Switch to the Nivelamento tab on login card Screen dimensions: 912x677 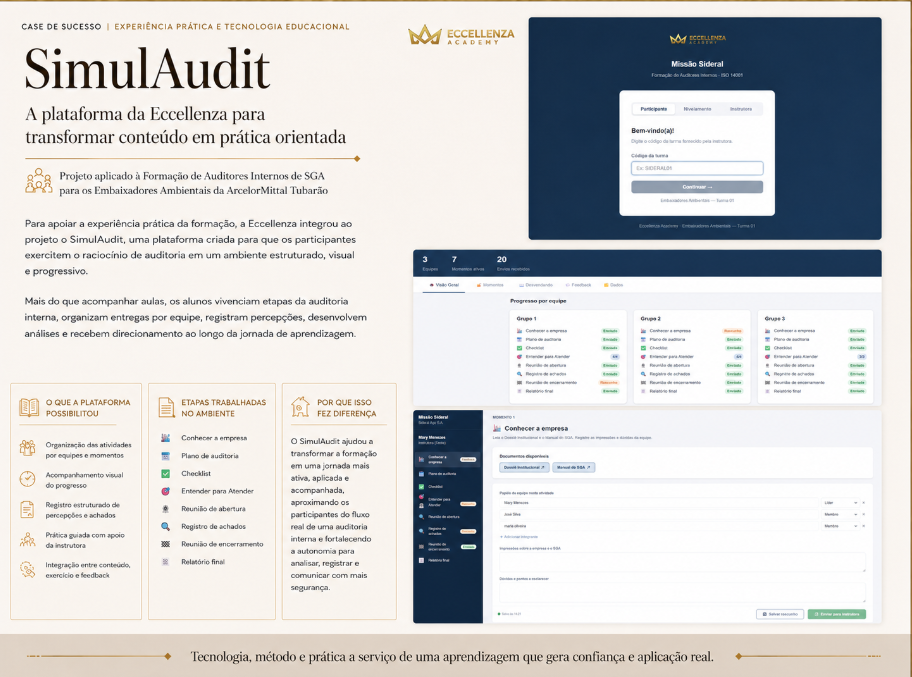(697, 109)
